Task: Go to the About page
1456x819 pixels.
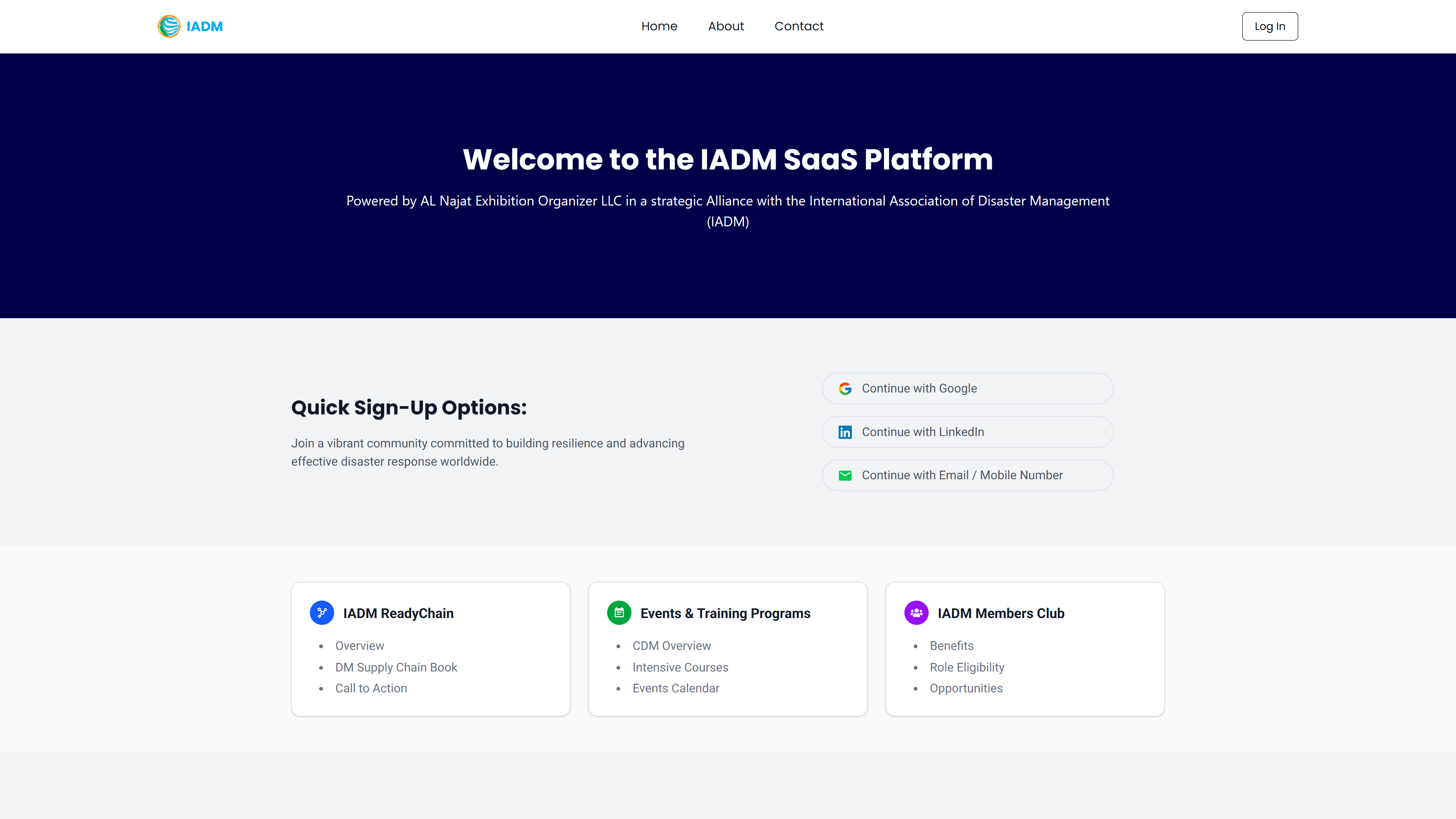Action: point(726,27)
